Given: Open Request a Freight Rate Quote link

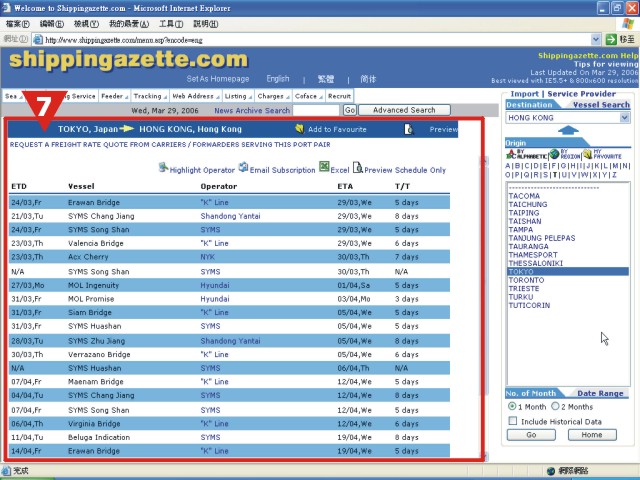Looking at the screenshot, I should [x=170, y=144].
